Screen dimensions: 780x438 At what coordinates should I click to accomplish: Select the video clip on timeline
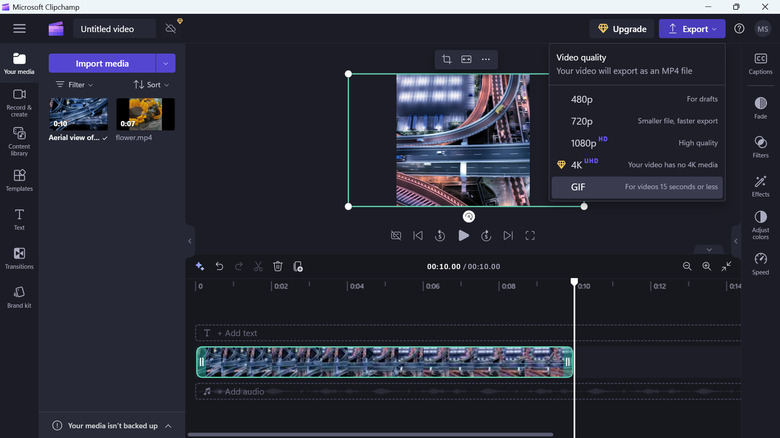[x=385, y=362]
